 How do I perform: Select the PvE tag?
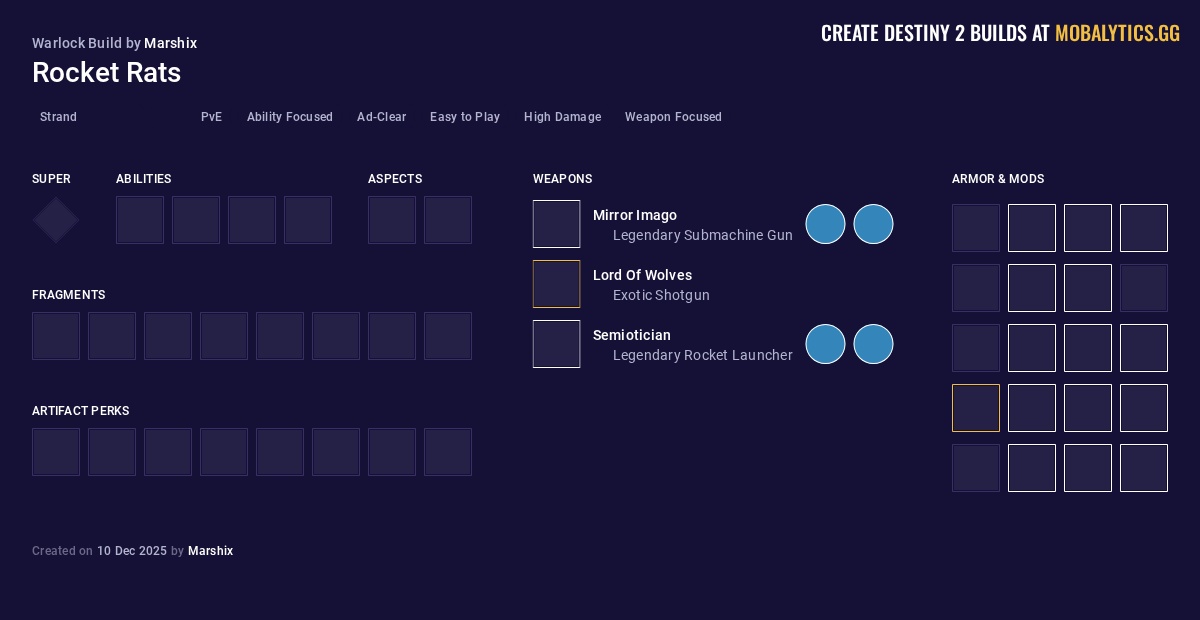tap(211, 117)
